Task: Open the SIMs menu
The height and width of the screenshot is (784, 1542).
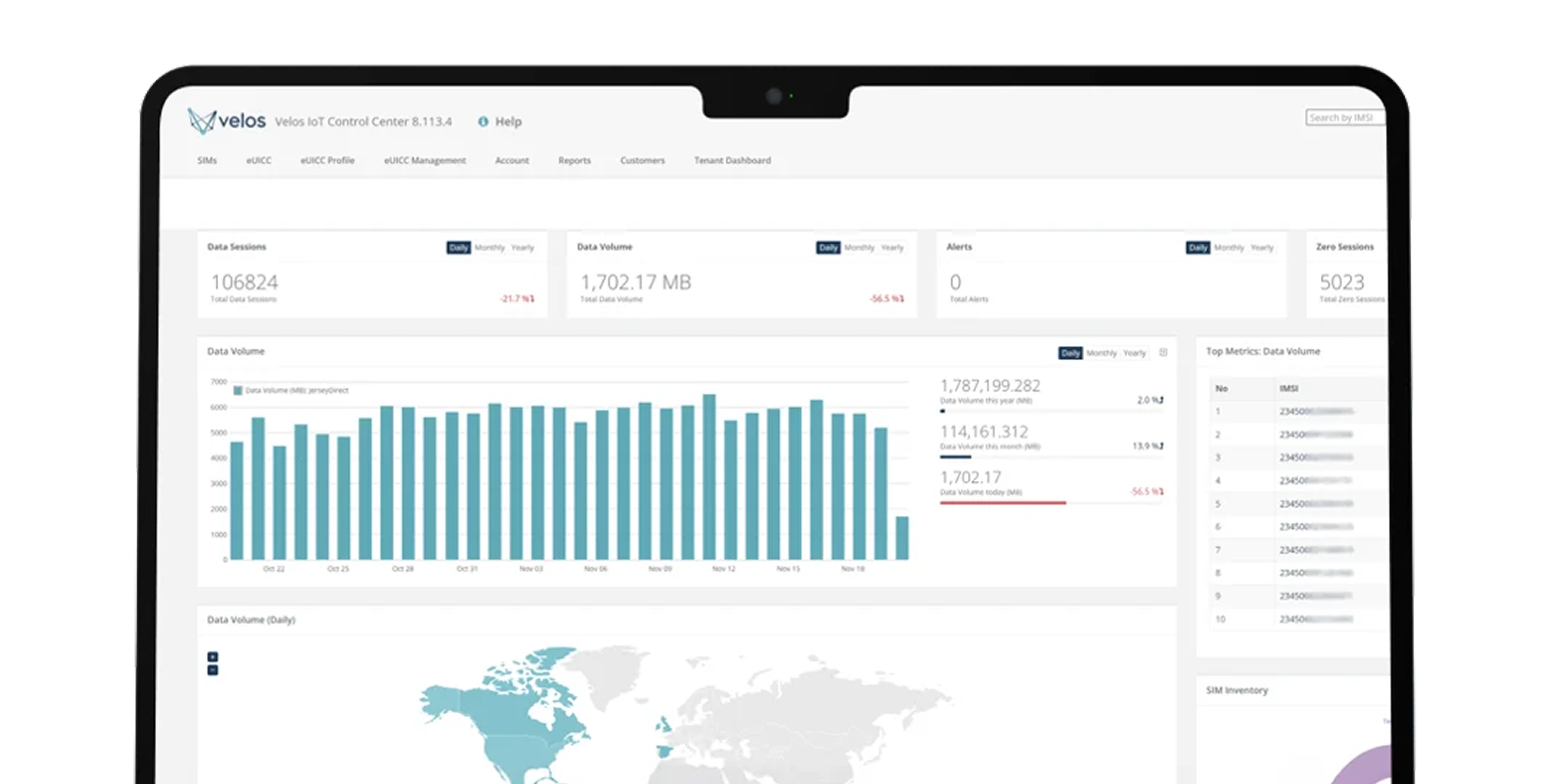Action: pos(207,160)
